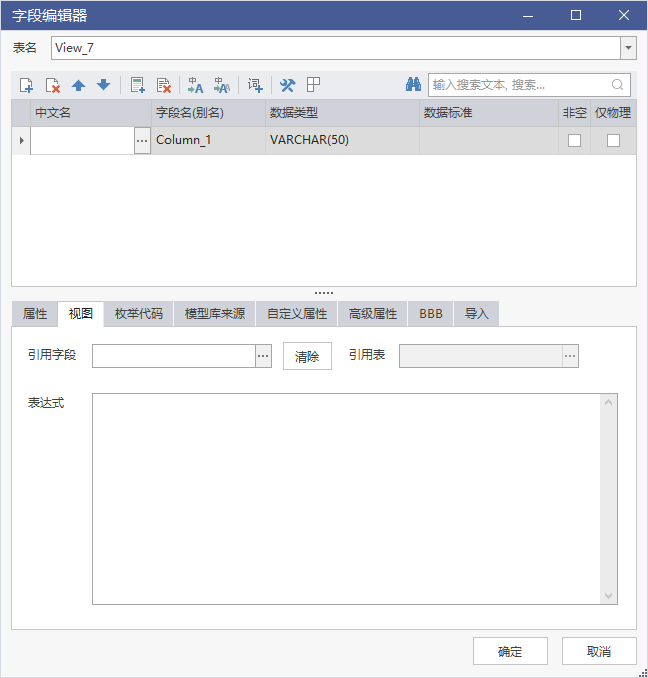Click the Chinese-to-A translate icon
Viewport: 648px width, 678px height.
click(x=195, y=85)
